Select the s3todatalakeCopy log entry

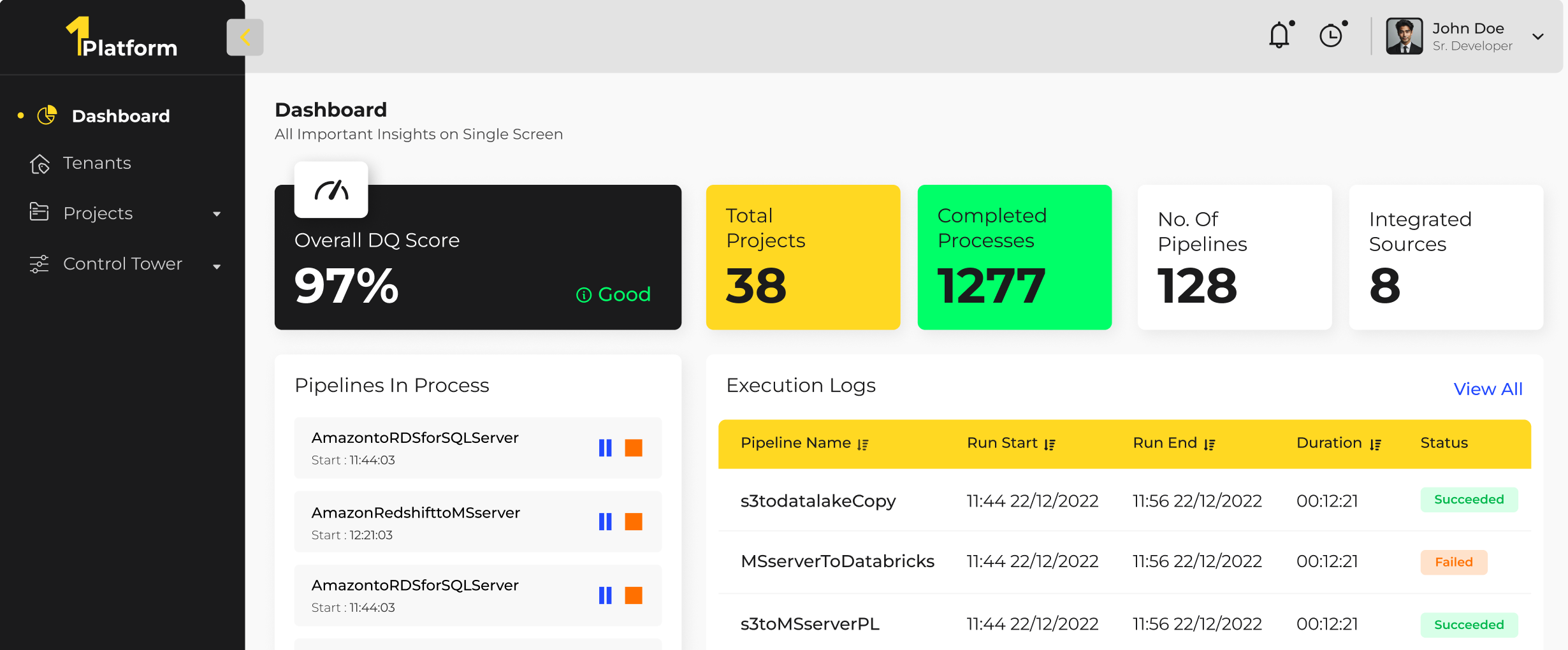(x=1124, y=500)
